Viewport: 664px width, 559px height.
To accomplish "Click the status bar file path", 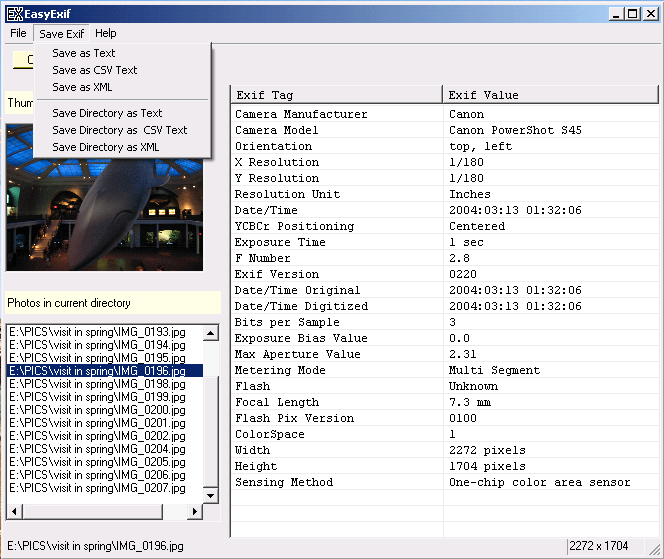I will point(95,546).
